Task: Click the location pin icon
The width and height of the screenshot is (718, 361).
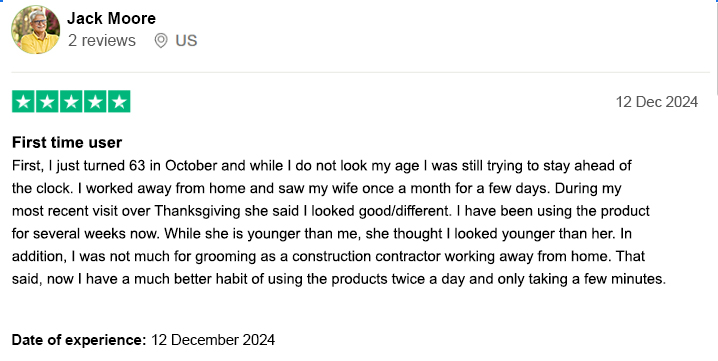Action: coord(161,40)
